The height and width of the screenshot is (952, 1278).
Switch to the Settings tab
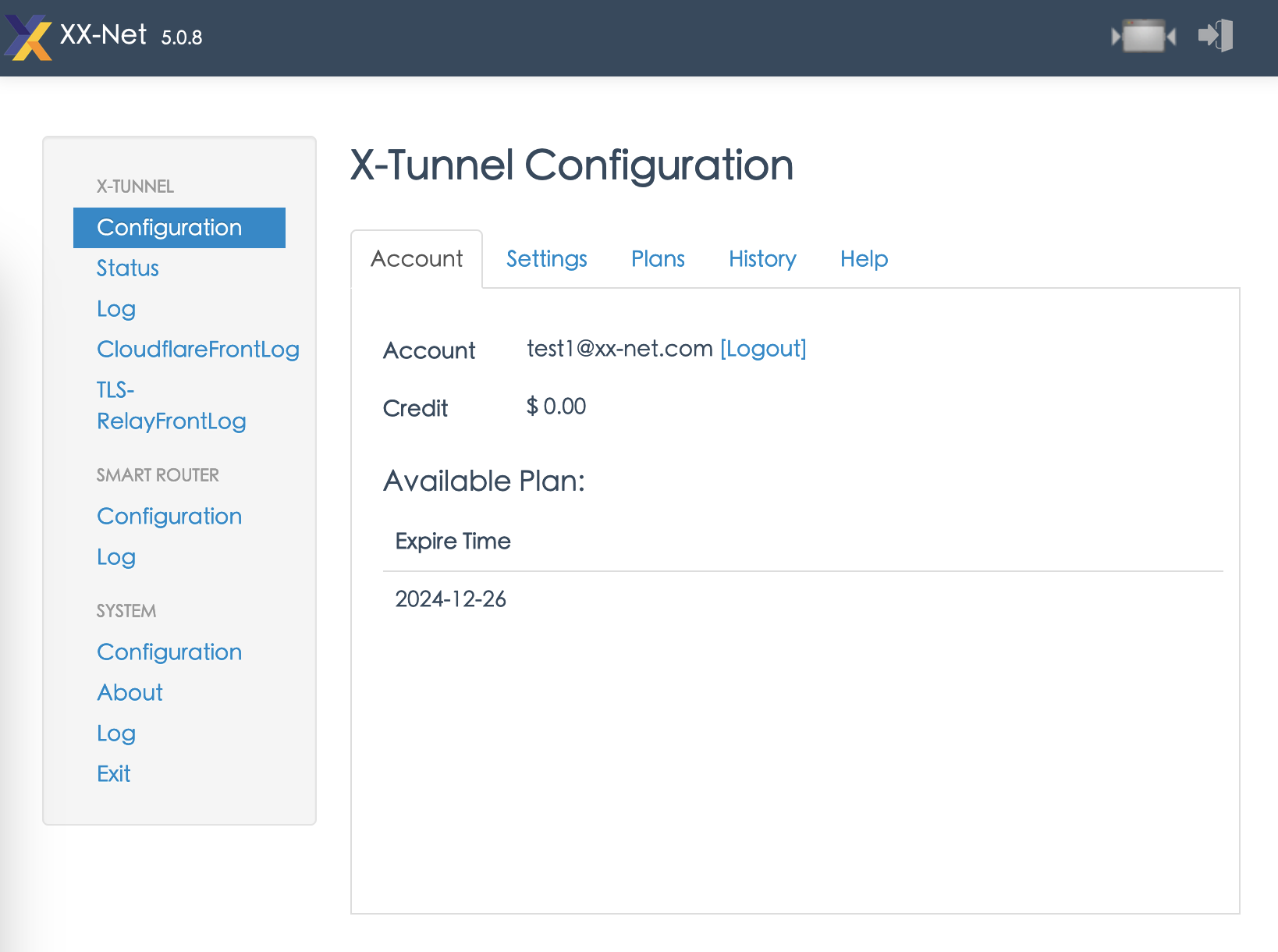(547, 259)
